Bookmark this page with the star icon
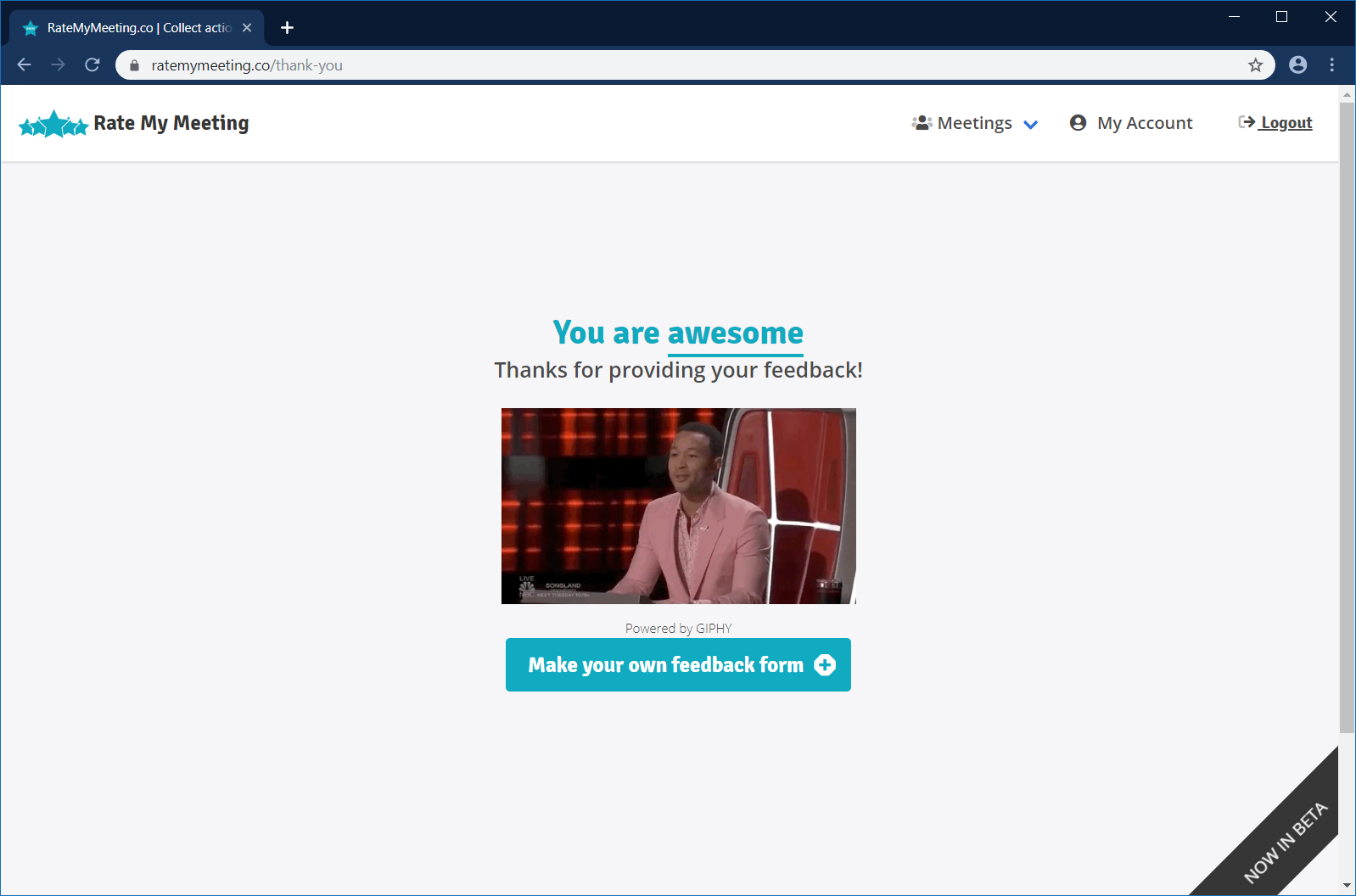 (1256, 65)
